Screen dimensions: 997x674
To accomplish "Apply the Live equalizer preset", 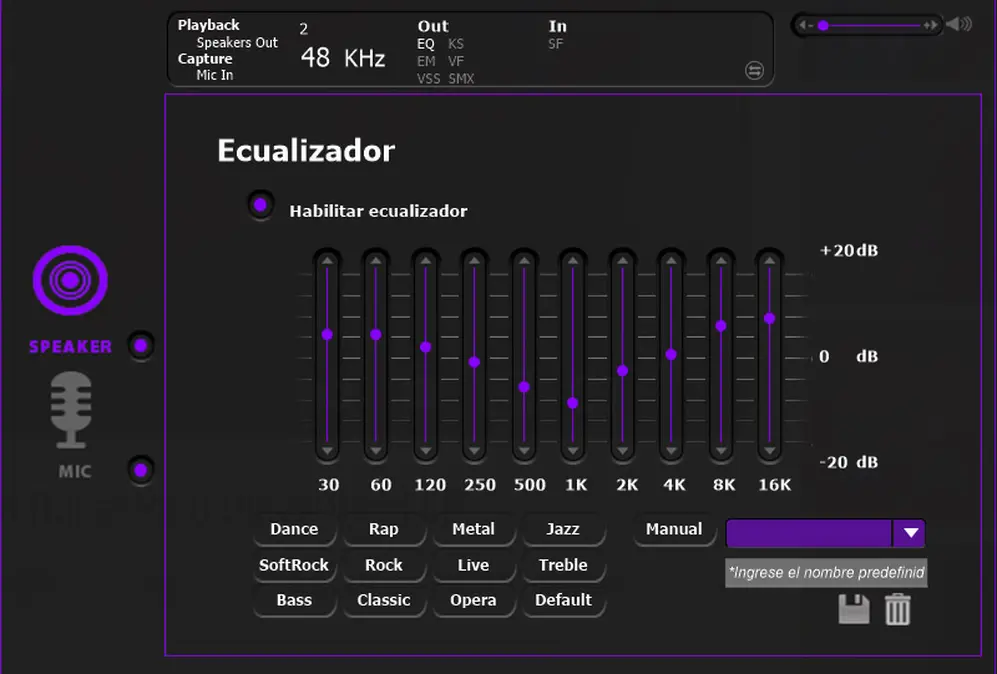I will pyautogui.click(x=473, y=565).
